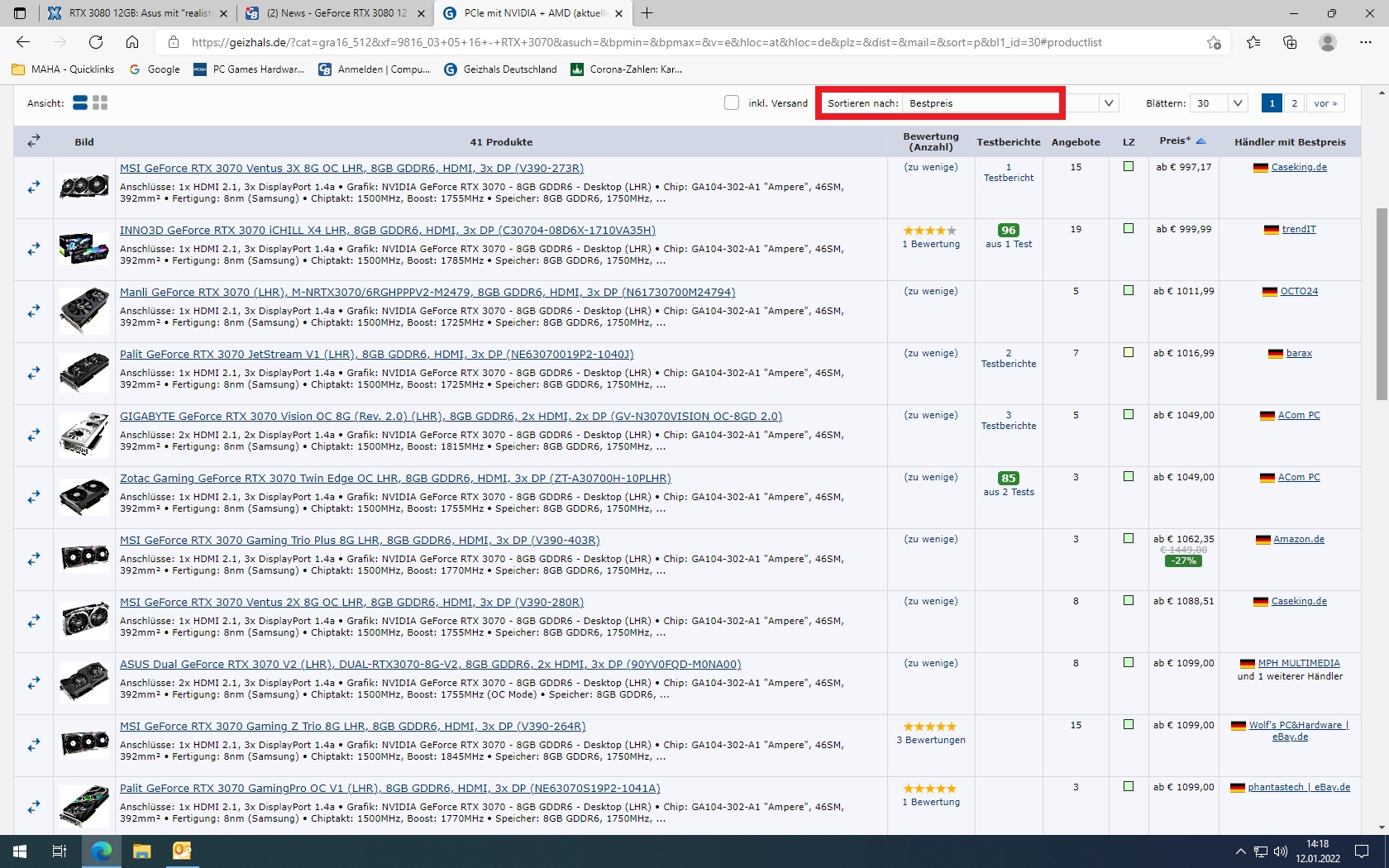This screenshot has height=868, width=1389.
Task: Open ASUS Dual RTX 3070 V2 thumbnail
Action: pos(84,683)
